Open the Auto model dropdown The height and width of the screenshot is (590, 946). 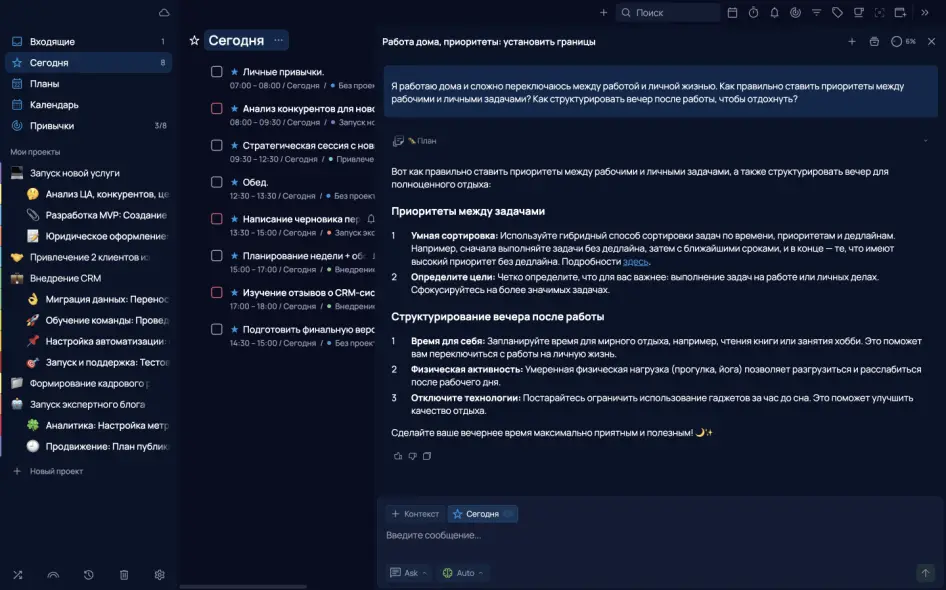pos(464,573)
